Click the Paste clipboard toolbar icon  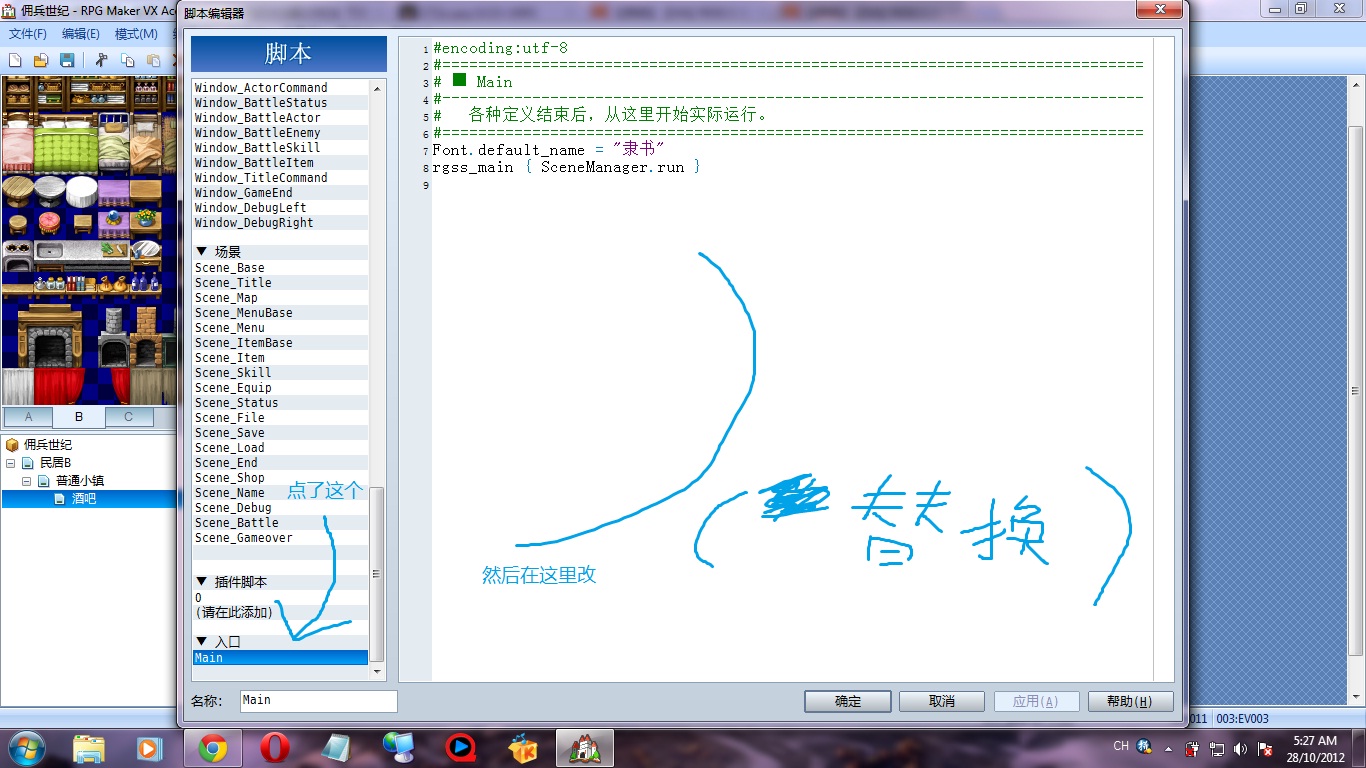click(153, 60)
